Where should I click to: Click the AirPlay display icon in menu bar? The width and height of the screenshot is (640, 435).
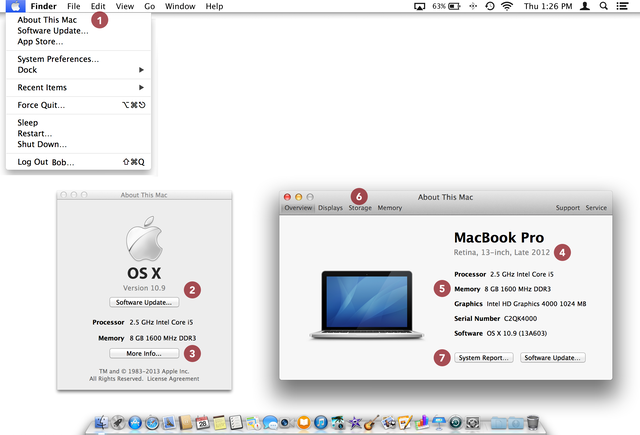[x=420, y=7]
